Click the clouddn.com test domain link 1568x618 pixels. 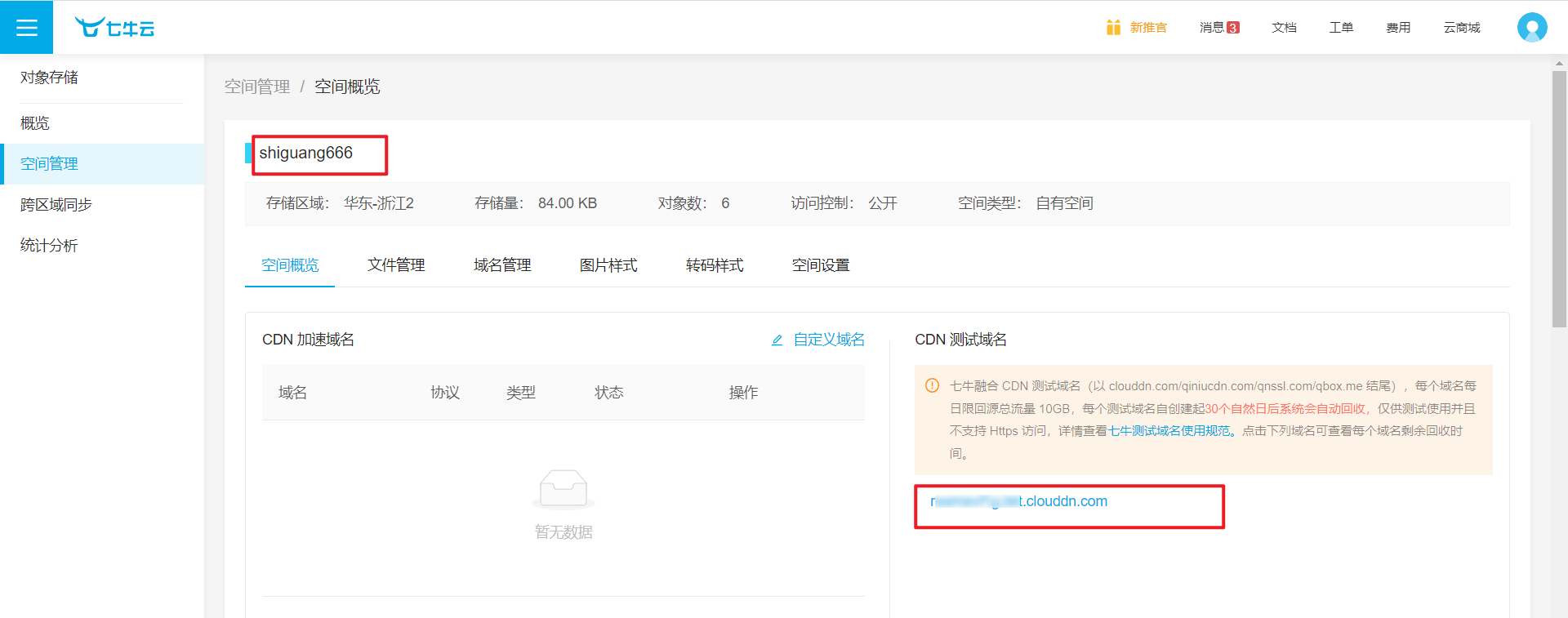(1019, 501)
